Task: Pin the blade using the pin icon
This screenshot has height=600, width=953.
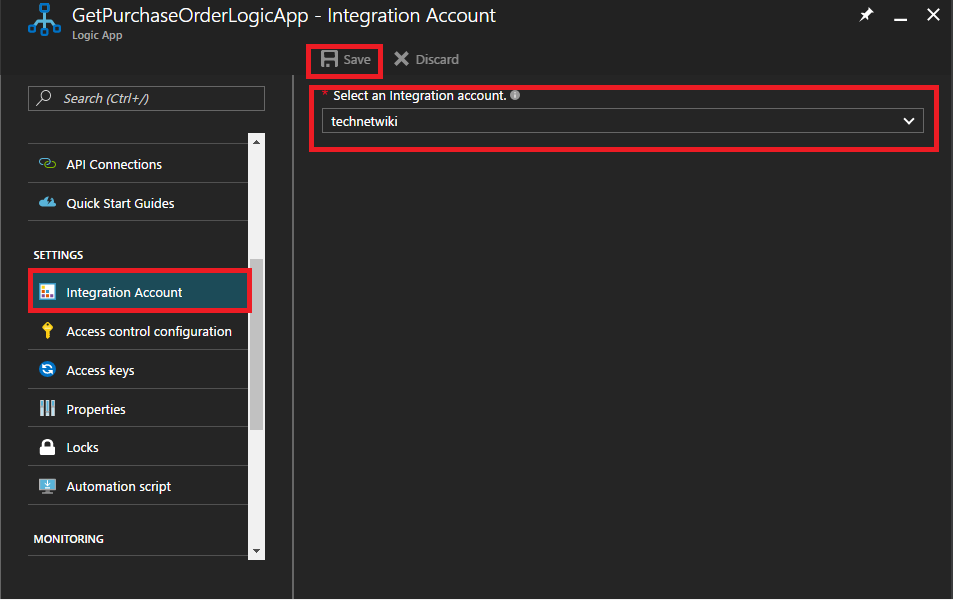Action: tap(866, 15)
